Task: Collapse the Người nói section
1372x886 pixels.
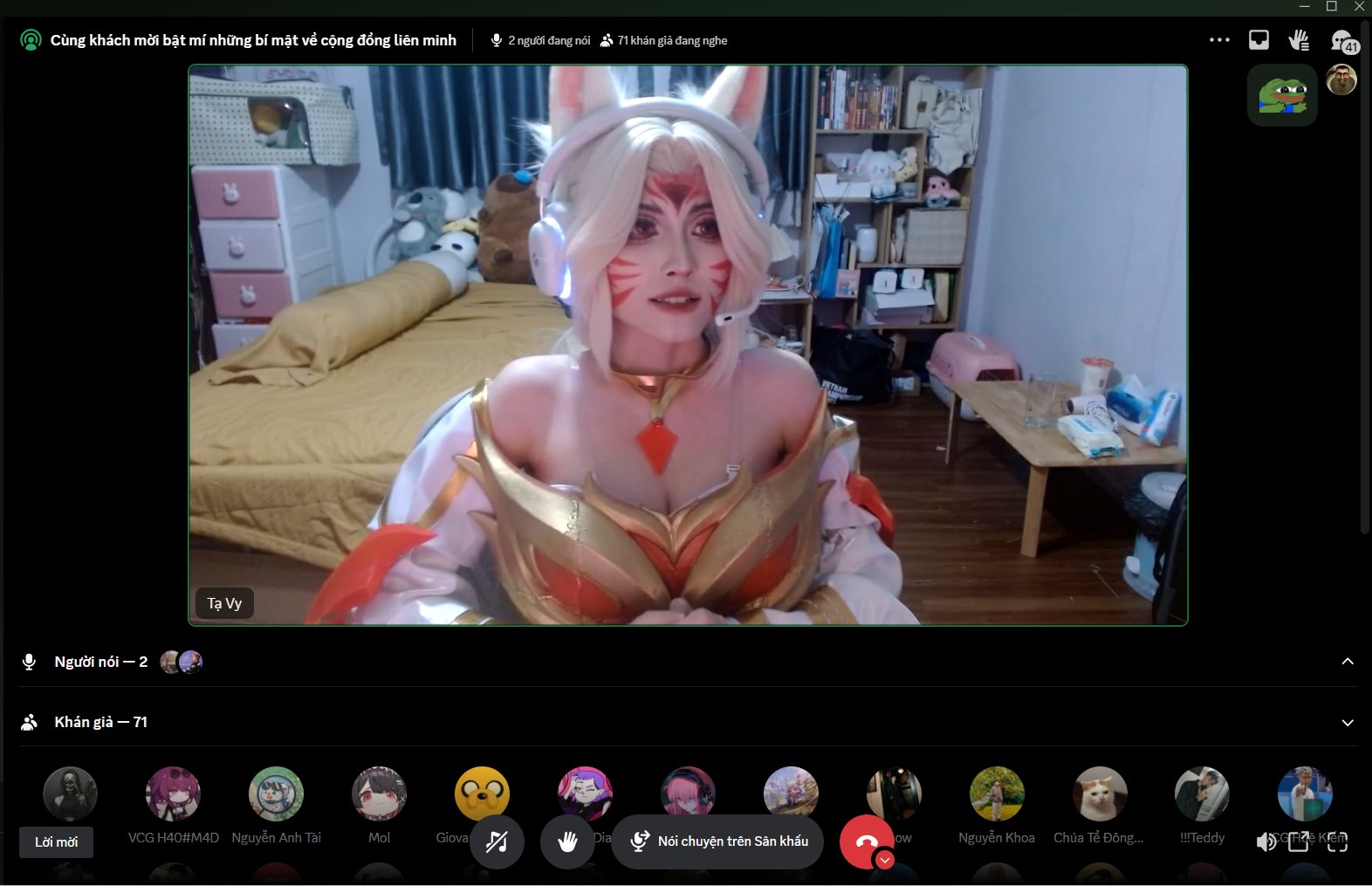Action: pyautogui.click(x=1348, y=662)
